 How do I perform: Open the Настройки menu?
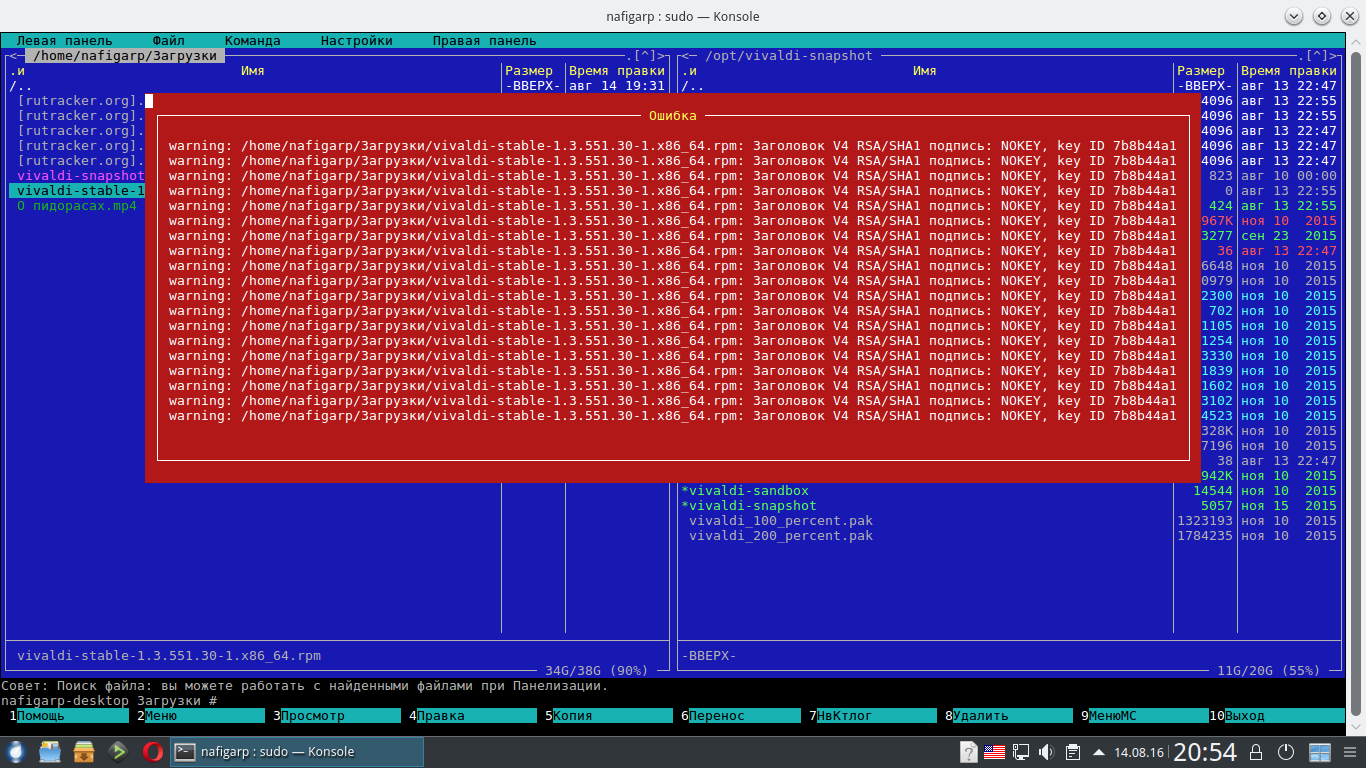pos(357,41)
